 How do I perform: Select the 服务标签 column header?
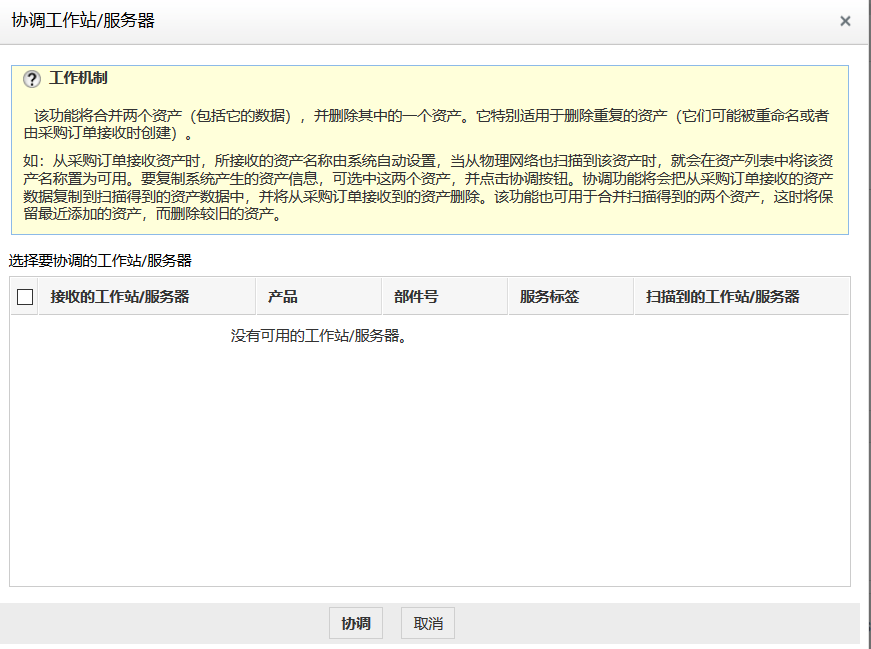pyautogui.click(x=549, y=297)
